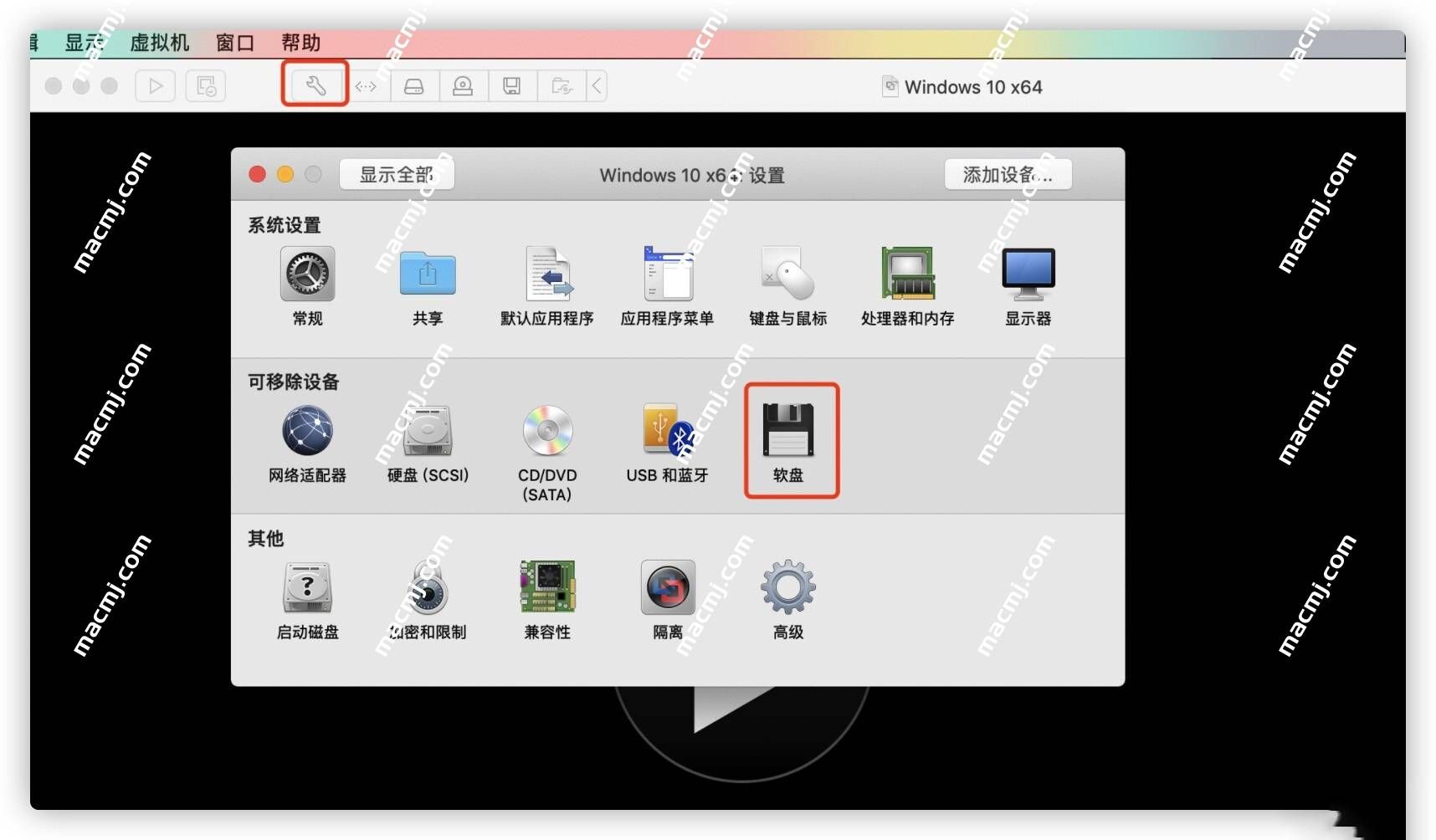Open the 帮助 menu

(x=301, y=43)
